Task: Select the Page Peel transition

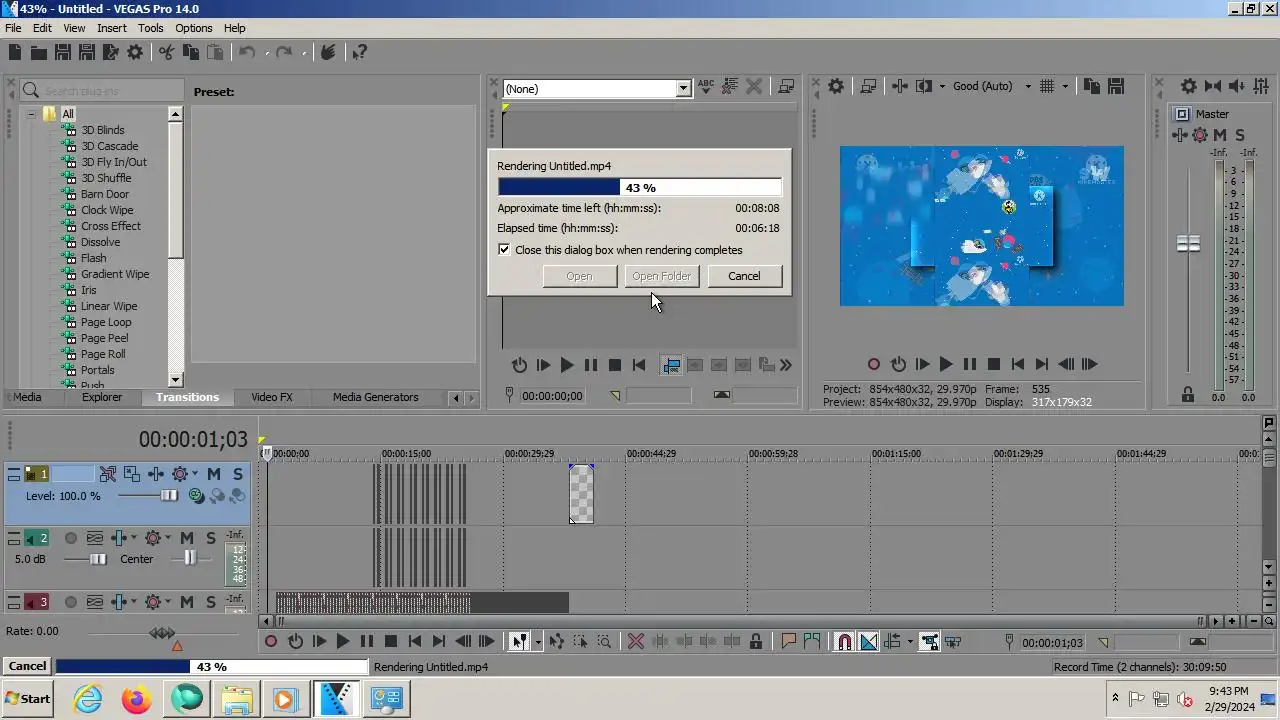Action: point(105,338)
